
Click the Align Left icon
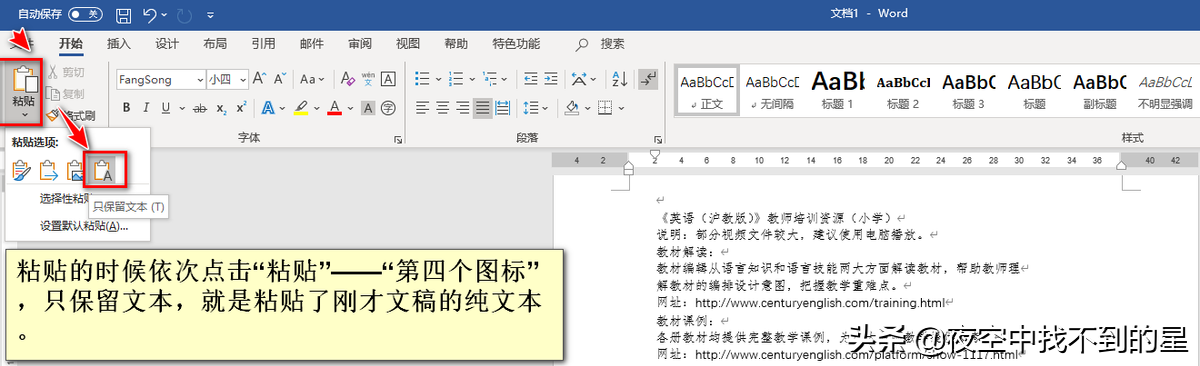tap(421, 107)
